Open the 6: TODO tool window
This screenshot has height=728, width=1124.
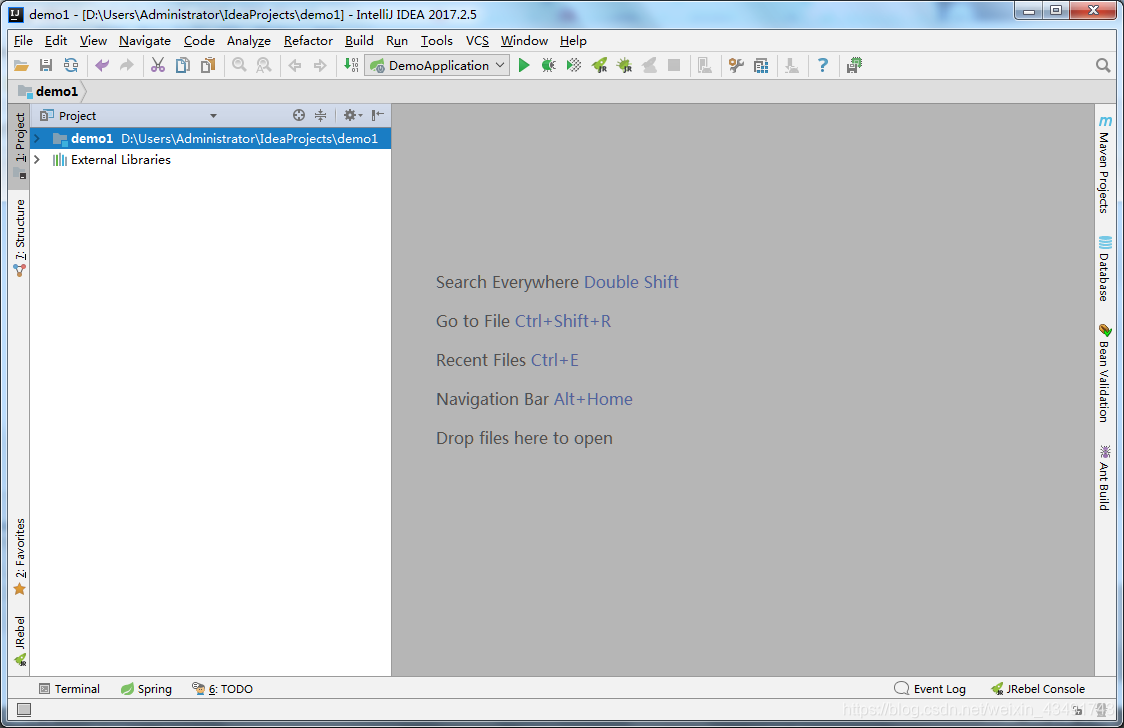tap(222, 689)
